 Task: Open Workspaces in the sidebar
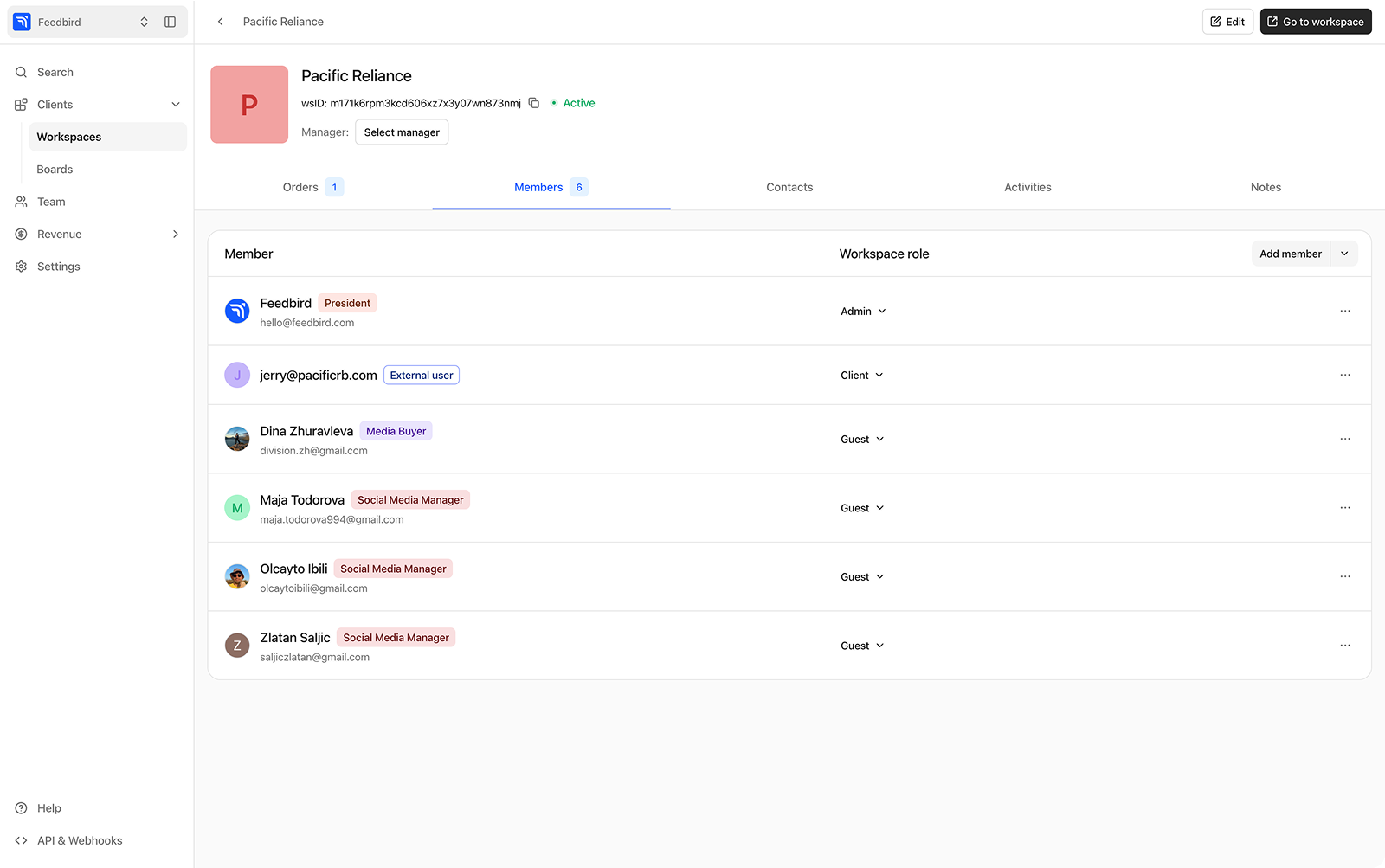pyautogui.click(x=107, y=137)
